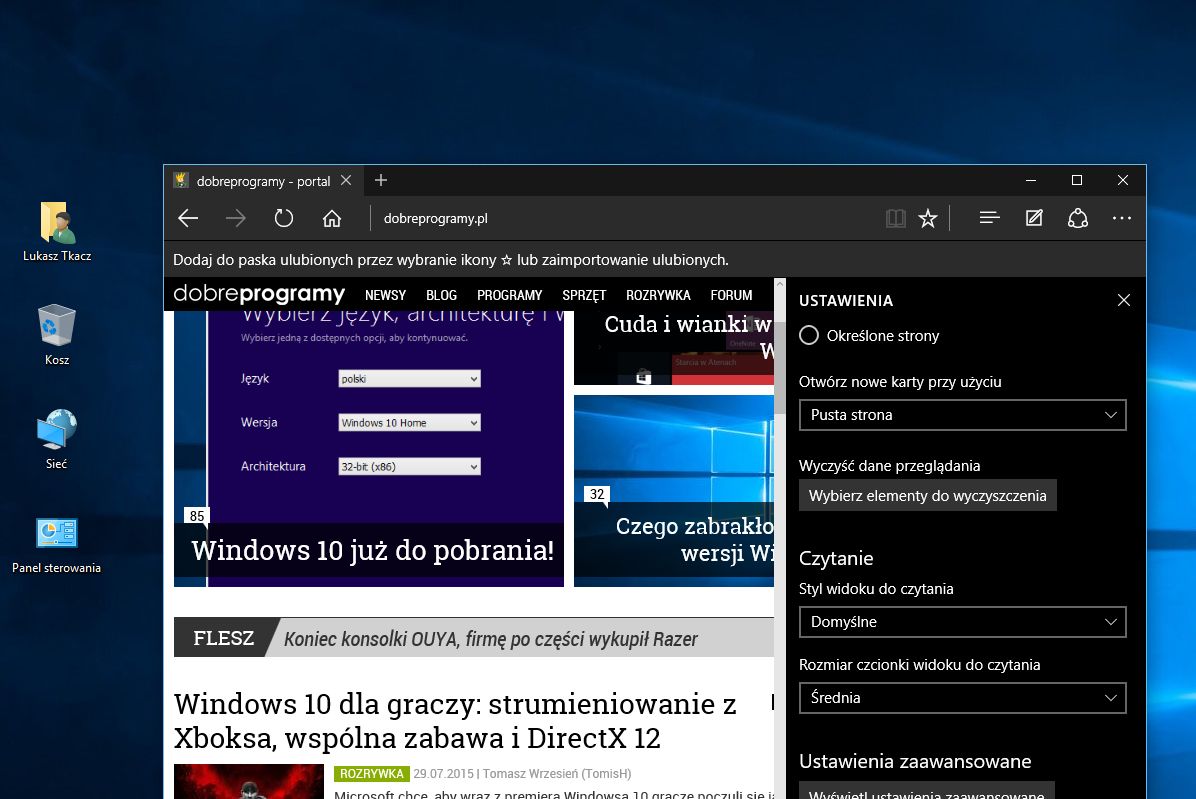Click Wybierz elementy do wyczyszczenia button
Image resolution: width=1196 pixels, height=799 pixels.
[928, 496]
